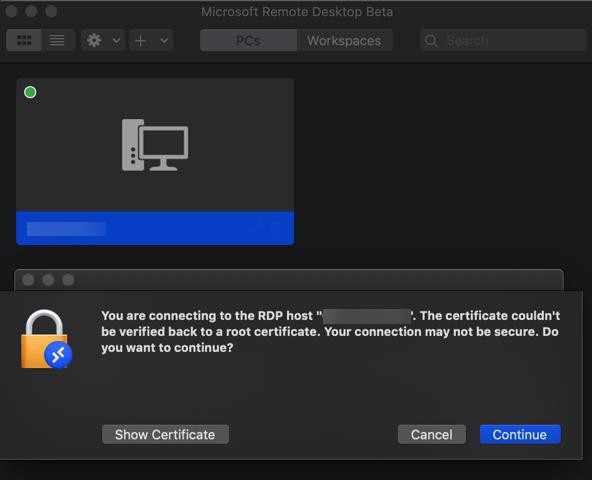Click Show Certificate button
Image resolution: width=592 pixels, height=480 pixels.
165,434
